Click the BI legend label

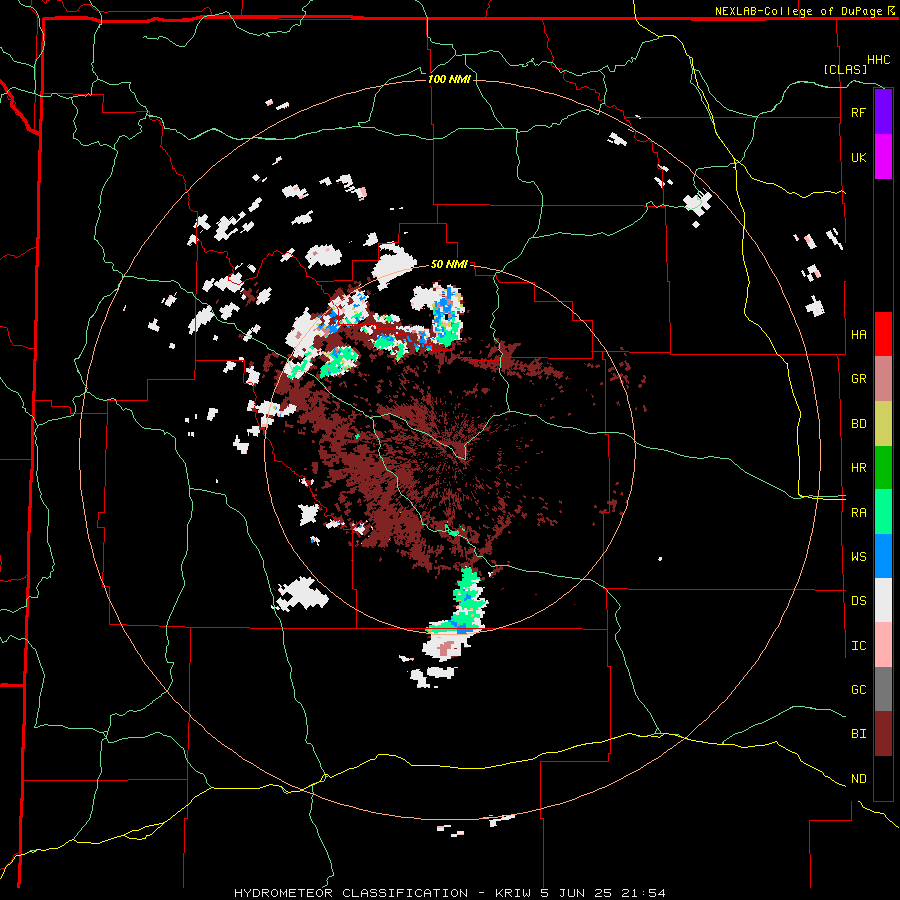click(x=858, y=734)
